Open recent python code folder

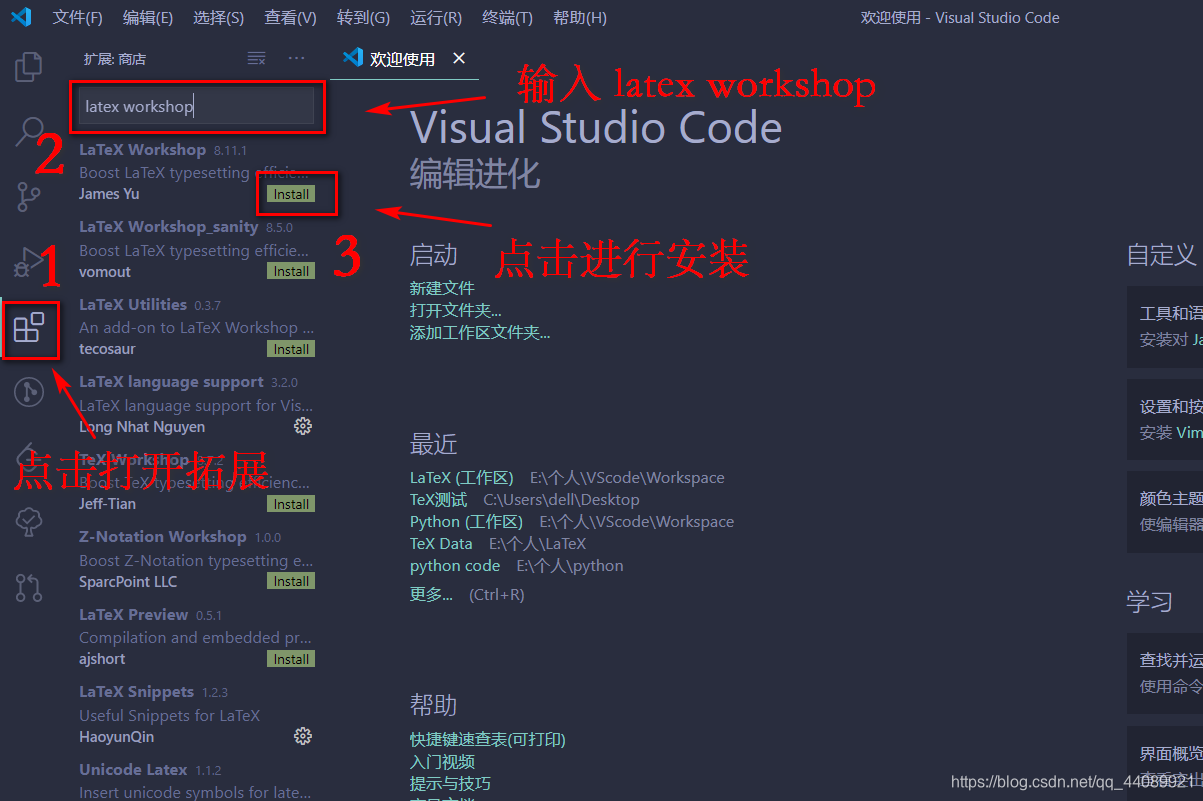pos(455,565)
